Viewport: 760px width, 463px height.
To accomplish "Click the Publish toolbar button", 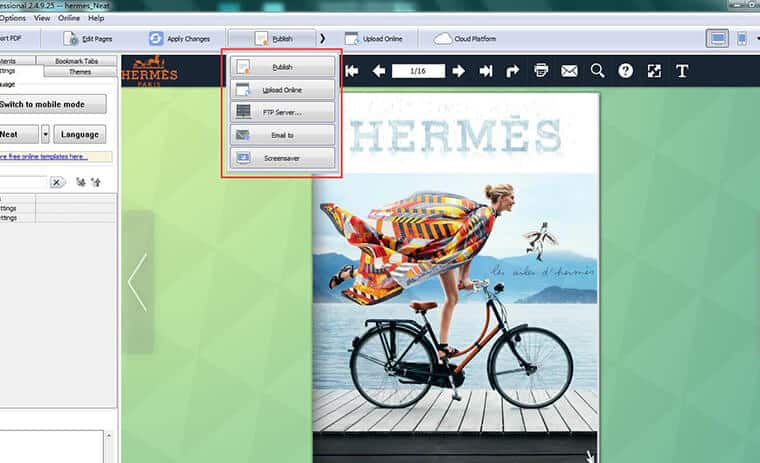I will pyautogui.click(x=273, y=39).
